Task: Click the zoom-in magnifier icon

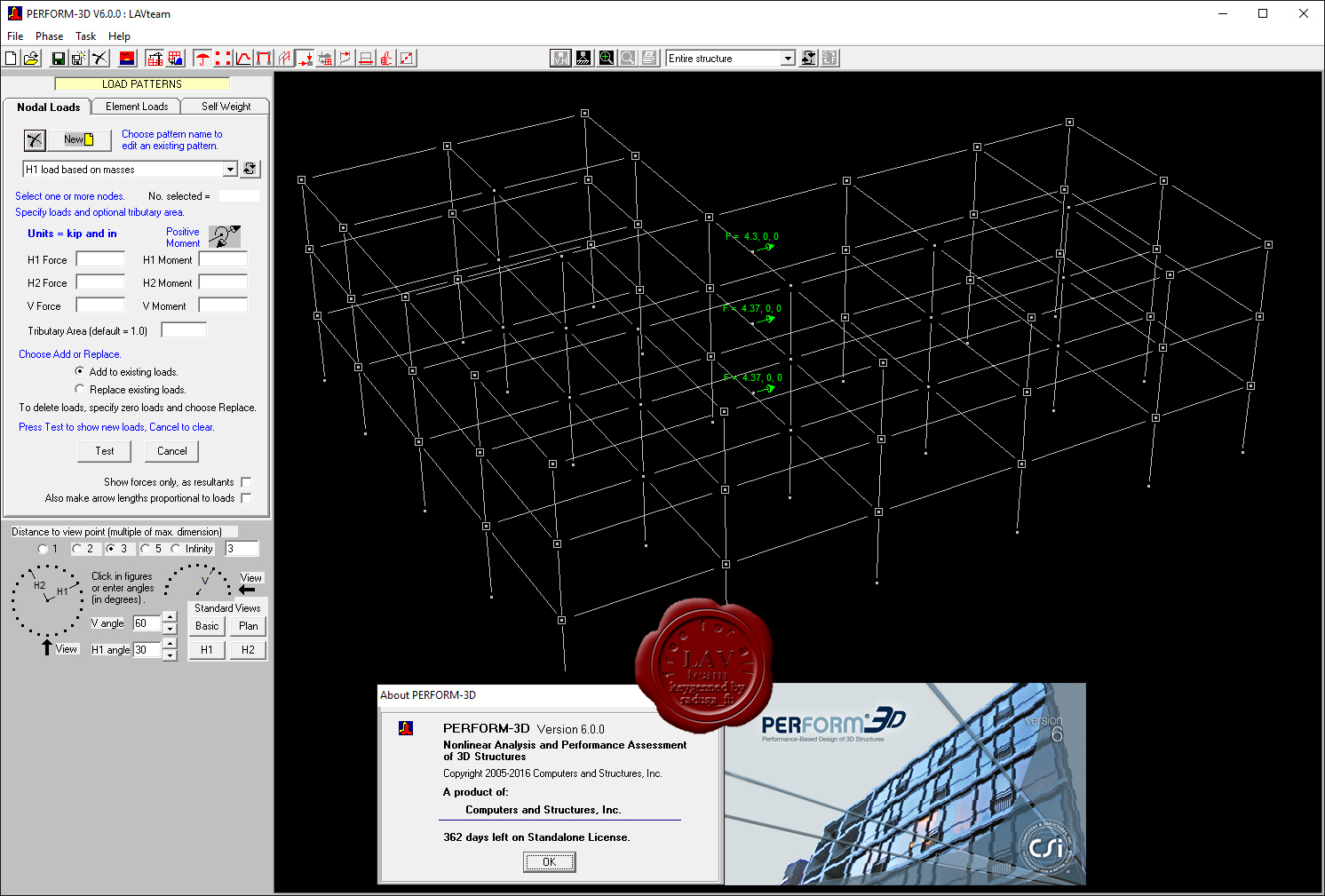Action: tap(607, 59)
